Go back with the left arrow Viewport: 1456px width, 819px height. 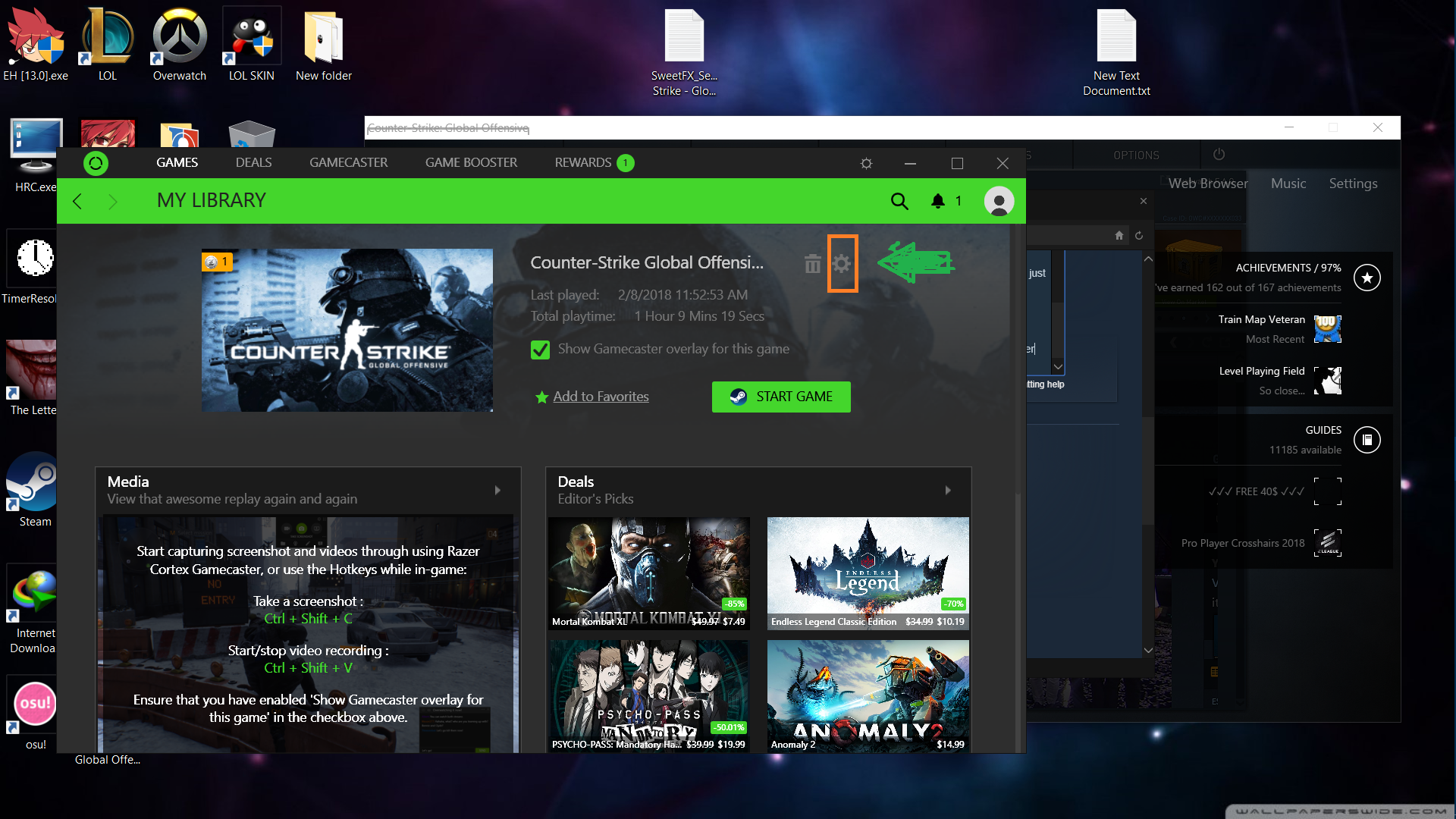[77, 201]
